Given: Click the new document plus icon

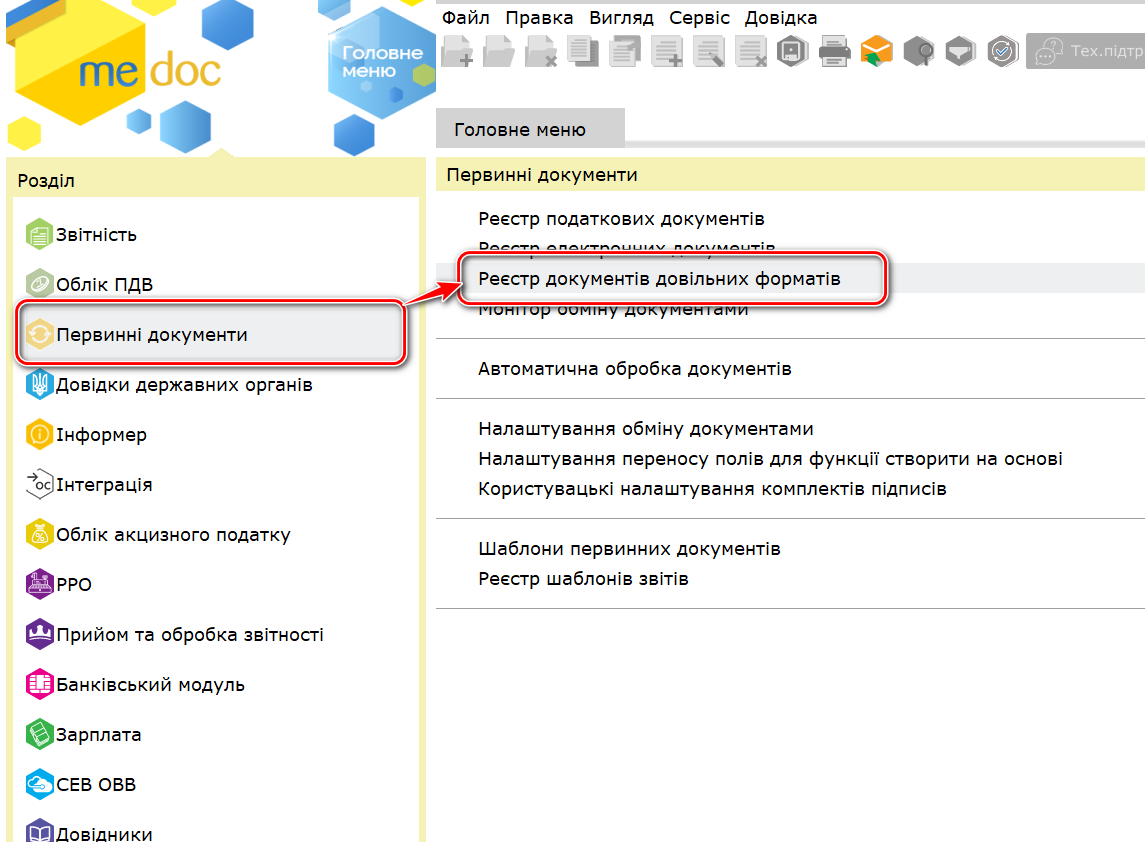Looking at the screenshot, I should pyautogui.click(x=458, y=50).
